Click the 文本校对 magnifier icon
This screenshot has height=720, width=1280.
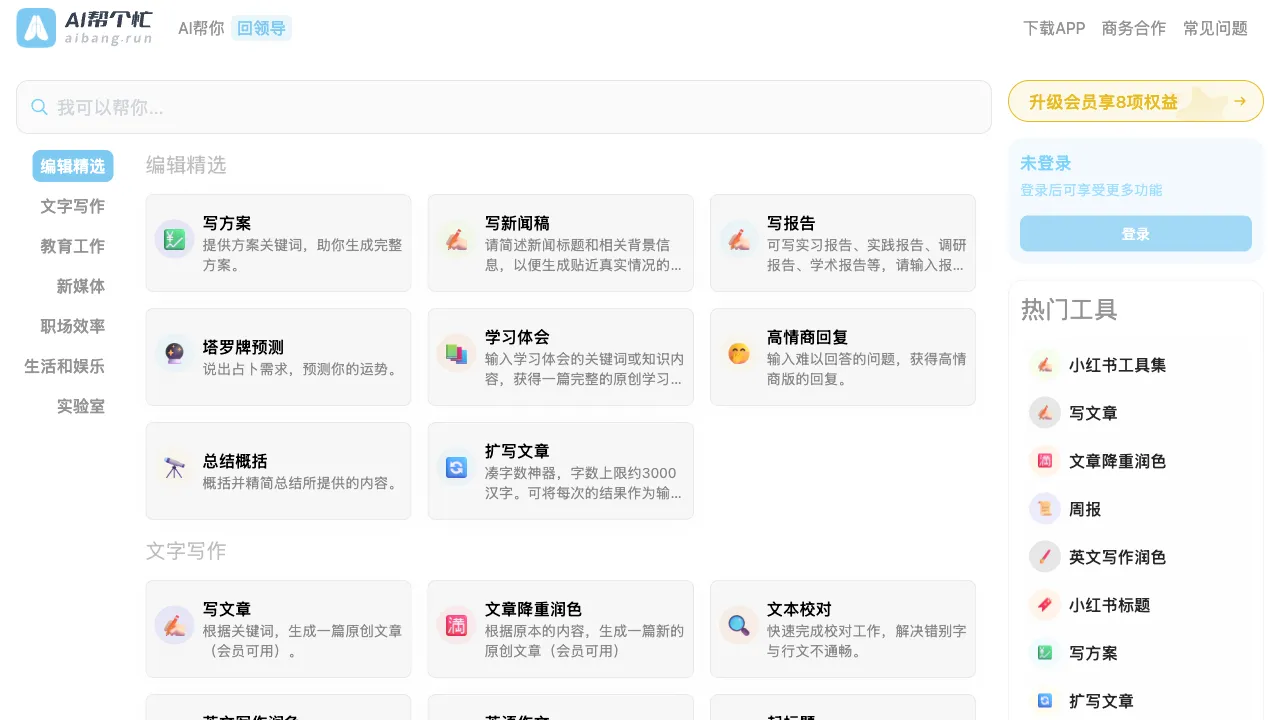(x=739, y=625)
